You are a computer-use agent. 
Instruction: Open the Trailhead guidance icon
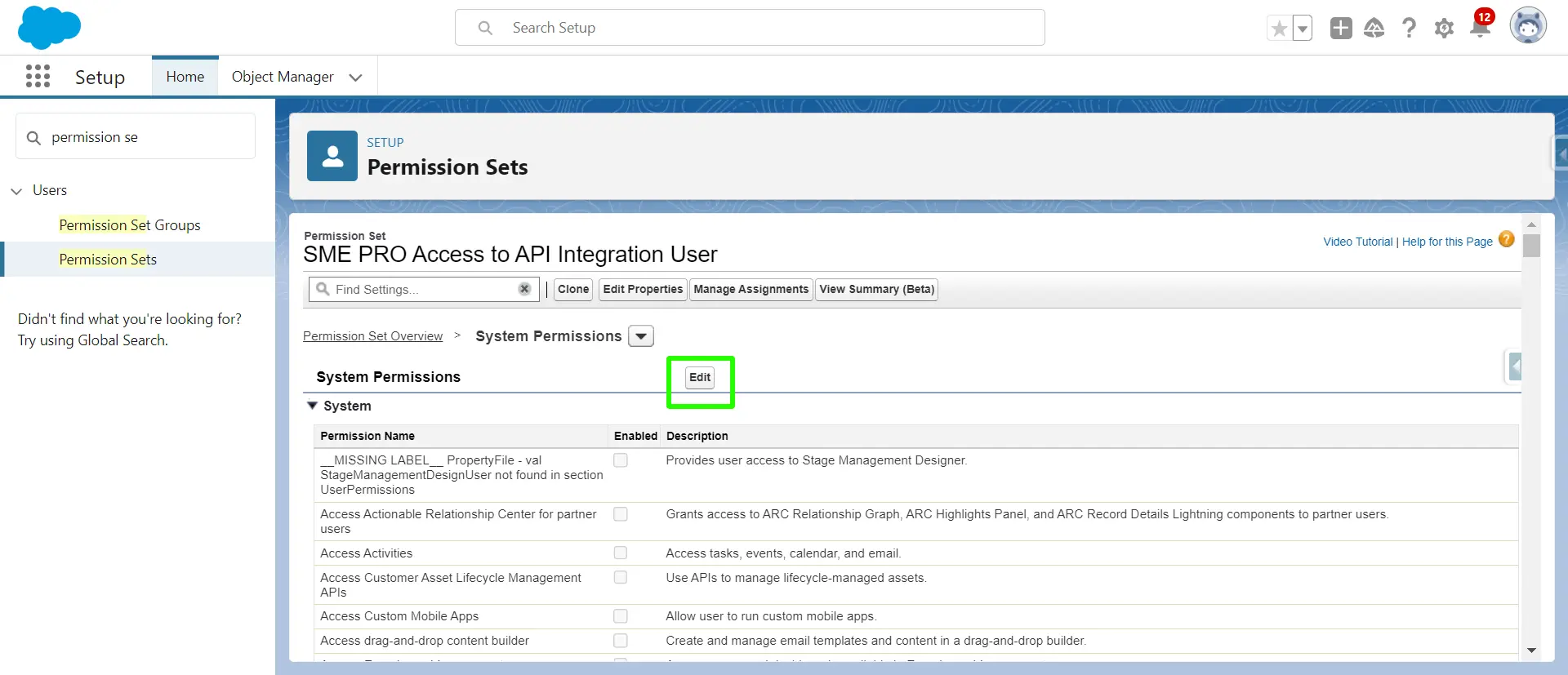pos(1374,29)
